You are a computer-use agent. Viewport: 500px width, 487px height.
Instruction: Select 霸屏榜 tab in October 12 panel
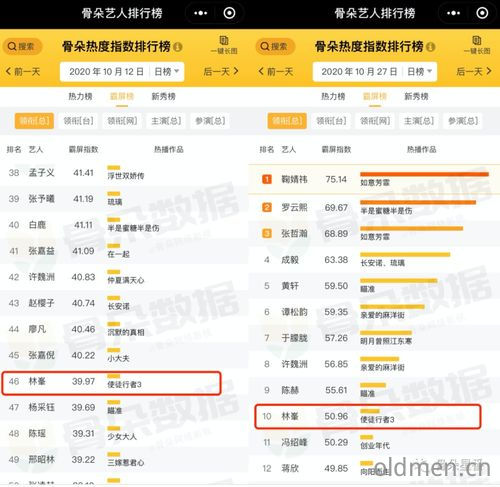point(122,97)
